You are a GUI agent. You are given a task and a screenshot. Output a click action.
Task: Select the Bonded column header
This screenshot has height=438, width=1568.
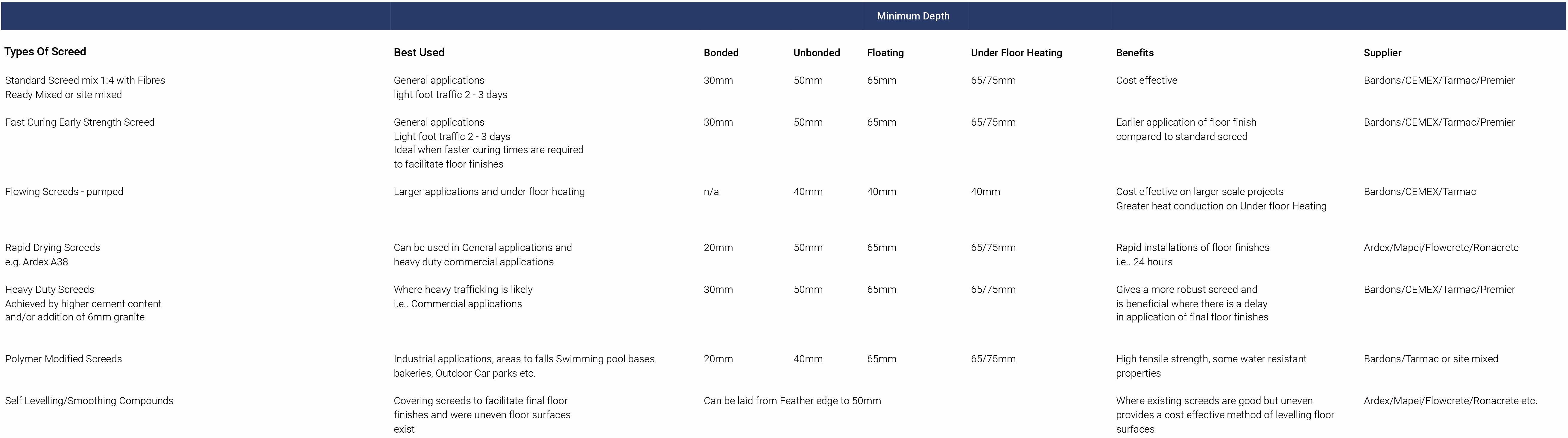pyautogui.click(x=721, y=53)
